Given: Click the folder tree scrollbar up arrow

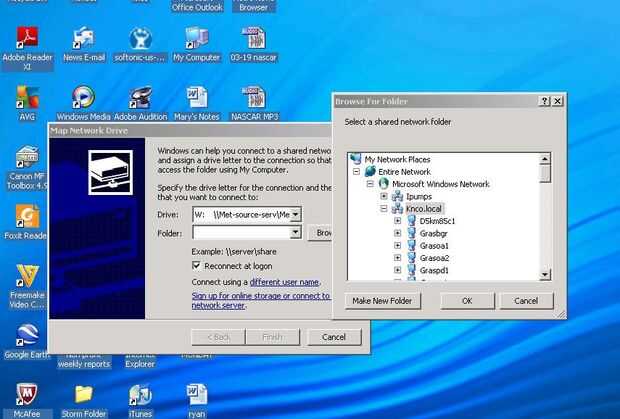Looking at the screenshot, I should point(545,159).
